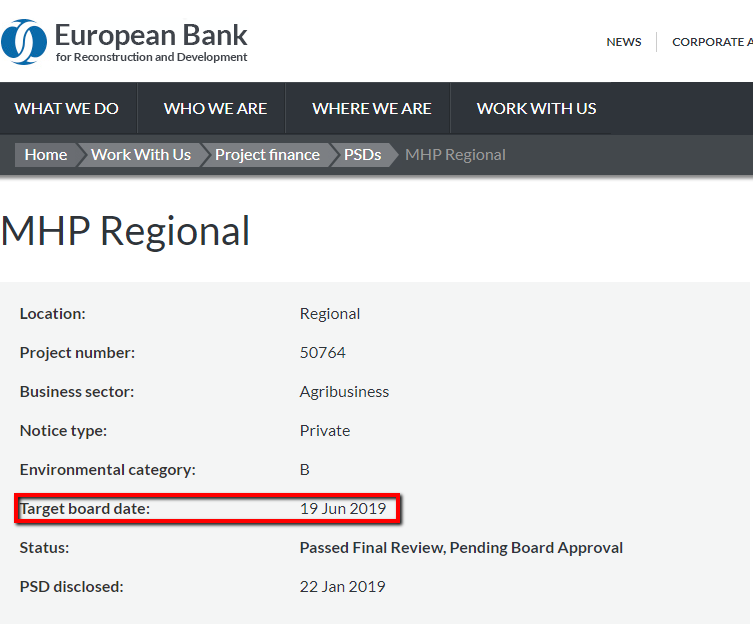The height and width of the screenshot is (625, 753).
Task: Open the WORK WITH US menu
Action: tap(536, 109)
